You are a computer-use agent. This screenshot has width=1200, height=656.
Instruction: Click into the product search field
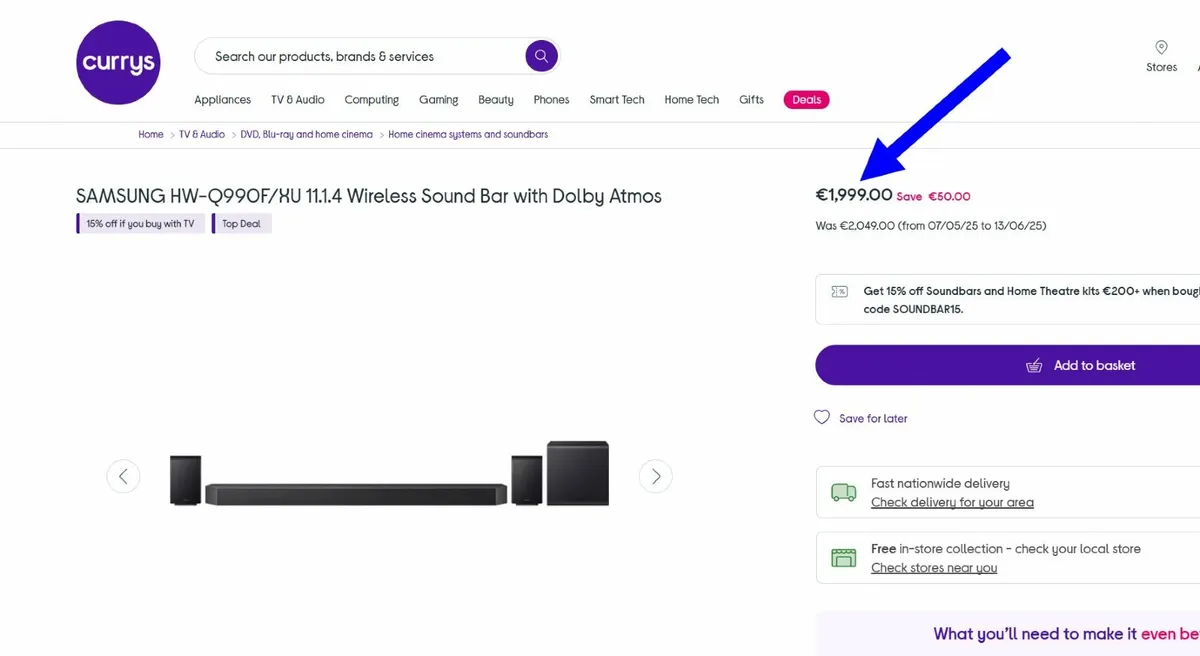coord(360,57)
